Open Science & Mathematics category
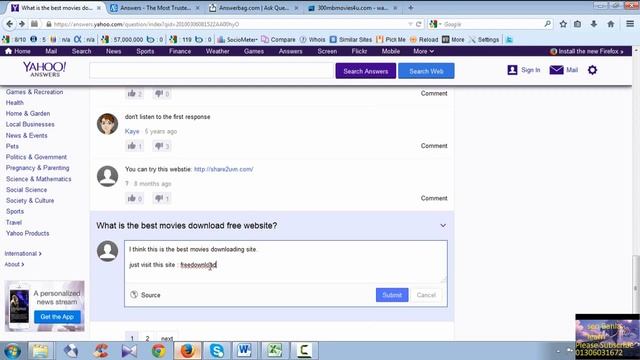The image size is (640, 360). tap(38, 179)
